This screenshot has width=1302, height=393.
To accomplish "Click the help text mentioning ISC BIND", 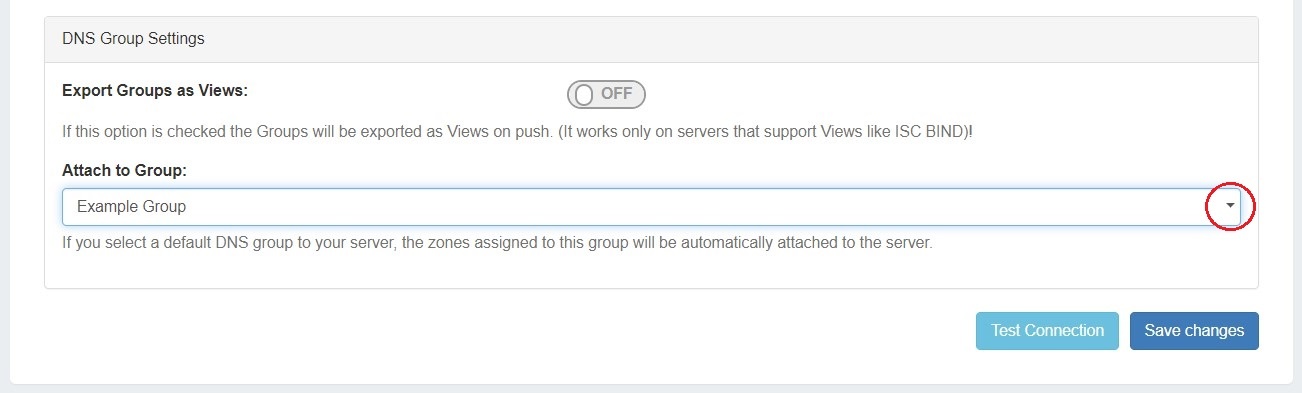I will (517, 132).
